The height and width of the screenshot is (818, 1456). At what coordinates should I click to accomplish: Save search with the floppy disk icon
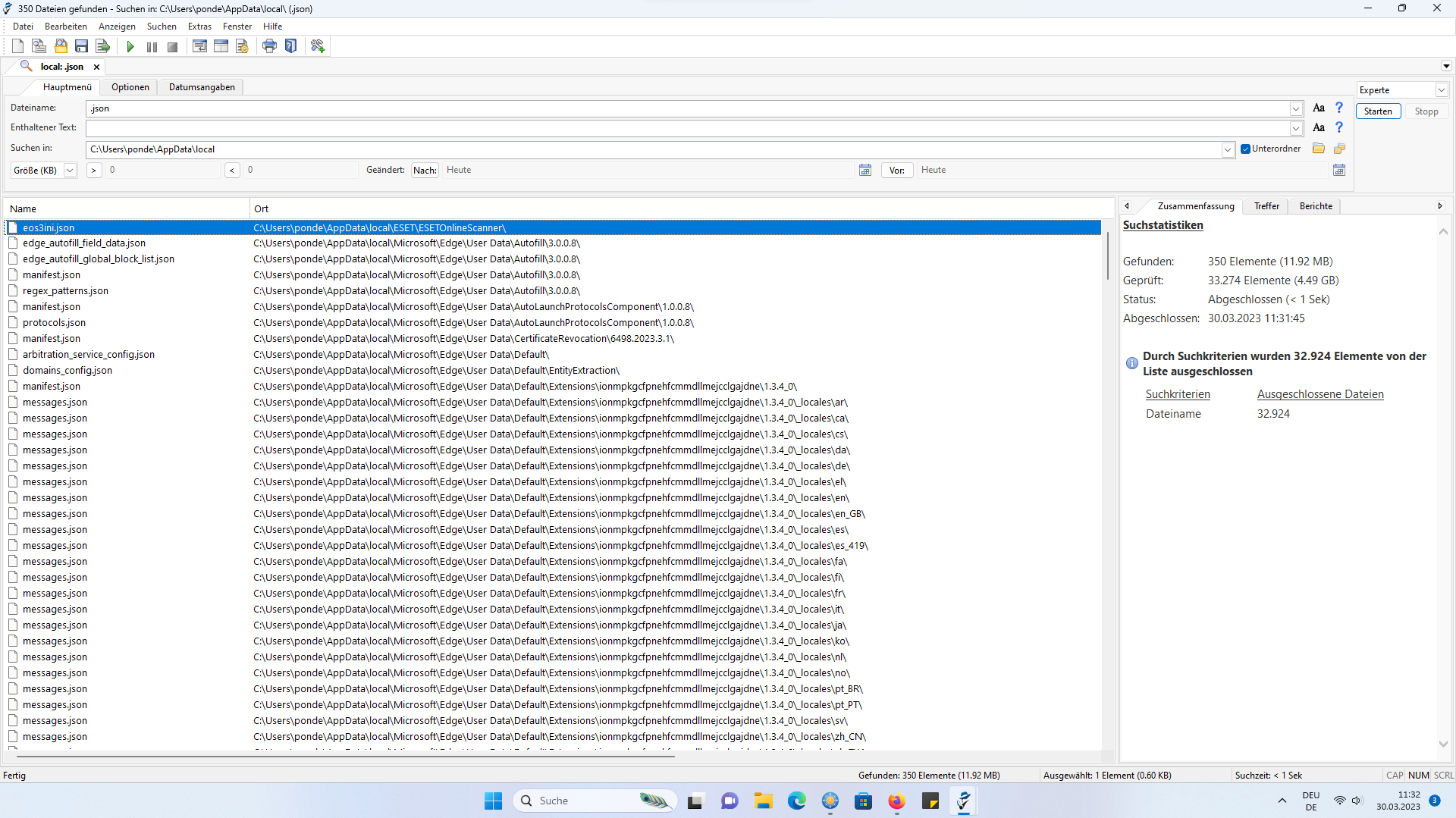click(x=82, y=46)
